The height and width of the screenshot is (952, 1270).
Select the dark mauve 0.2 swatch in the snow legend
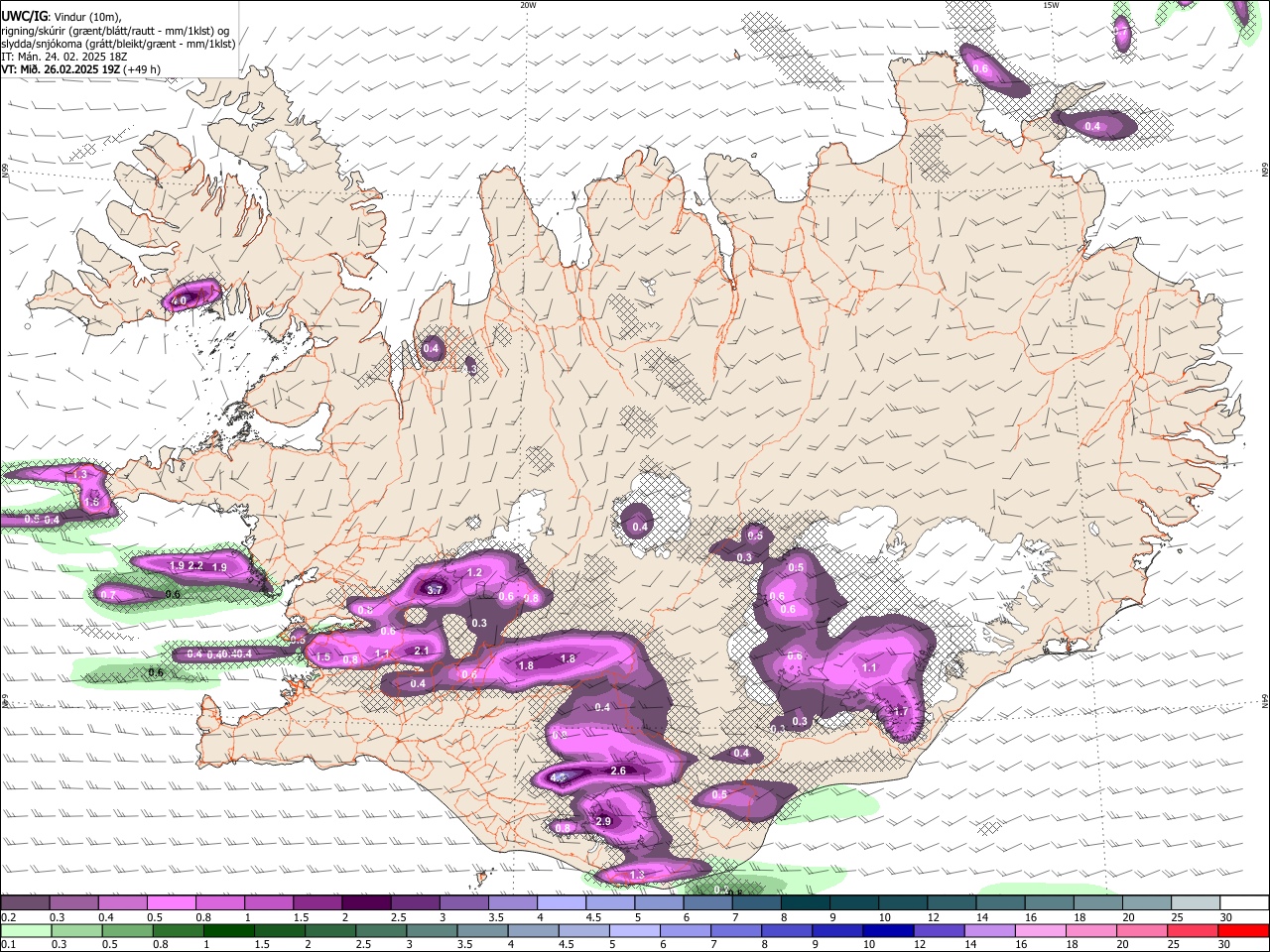point(25,902)
